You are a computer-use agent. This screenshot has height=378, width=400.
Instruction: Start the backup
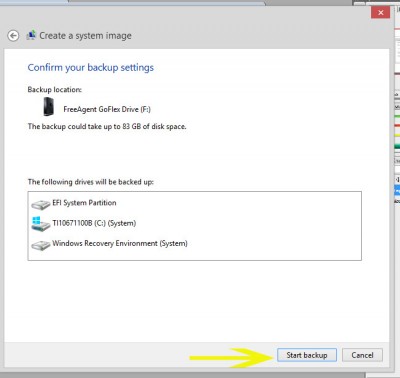click(x=307, y=355)
